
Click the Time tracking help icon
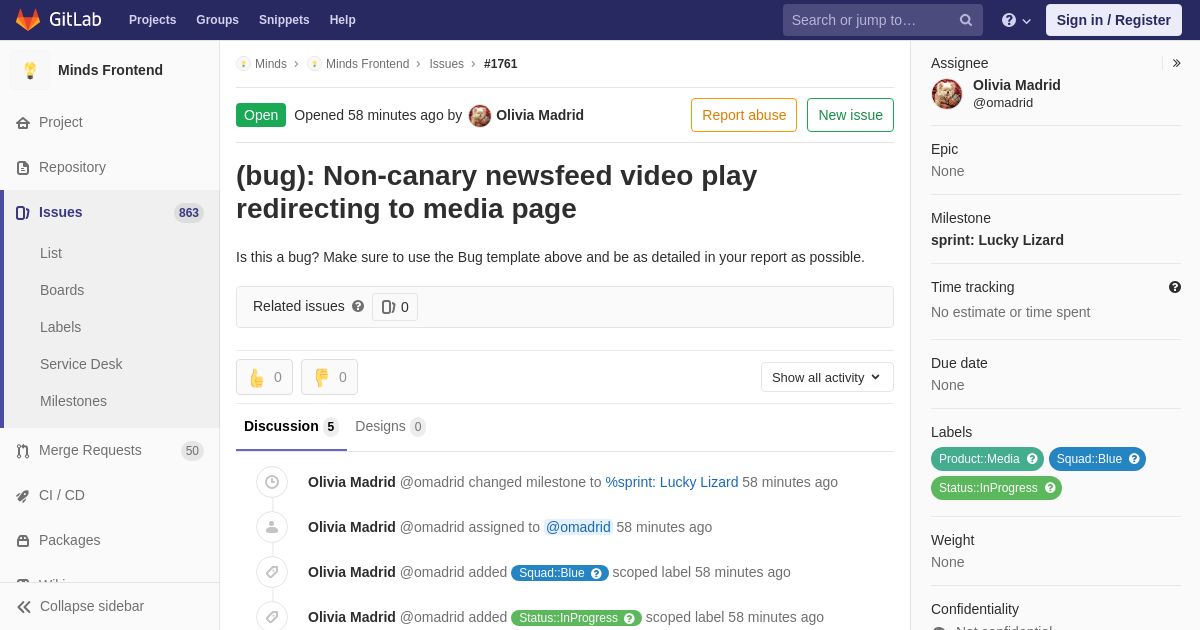click(1175, 287)
